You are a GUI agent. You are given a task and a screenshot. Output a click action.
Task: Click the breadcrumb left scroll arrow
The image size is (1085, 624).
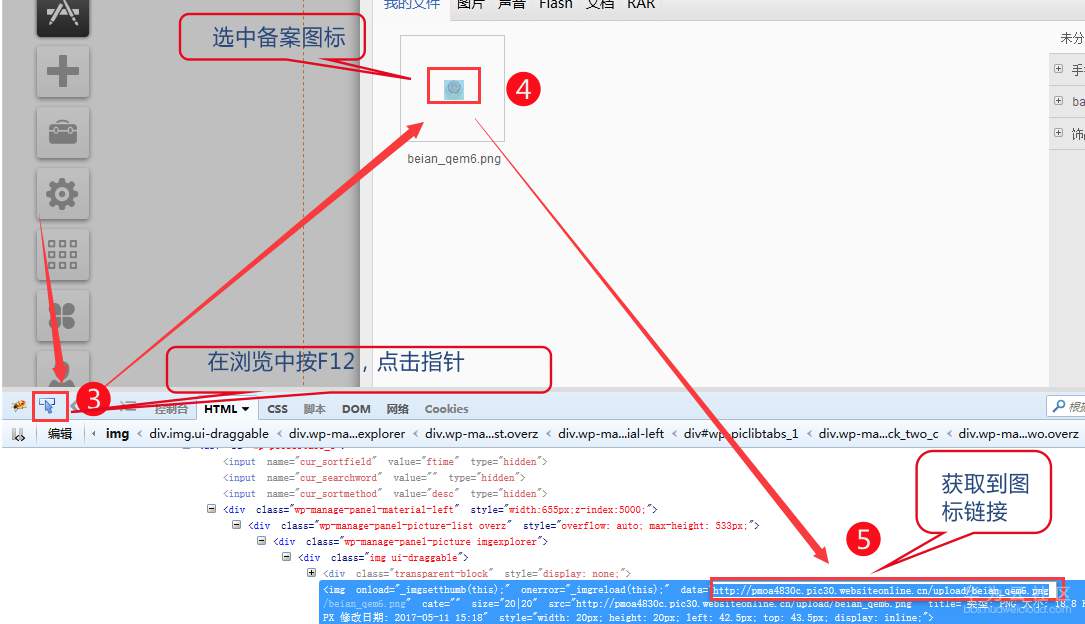point(94,434)
